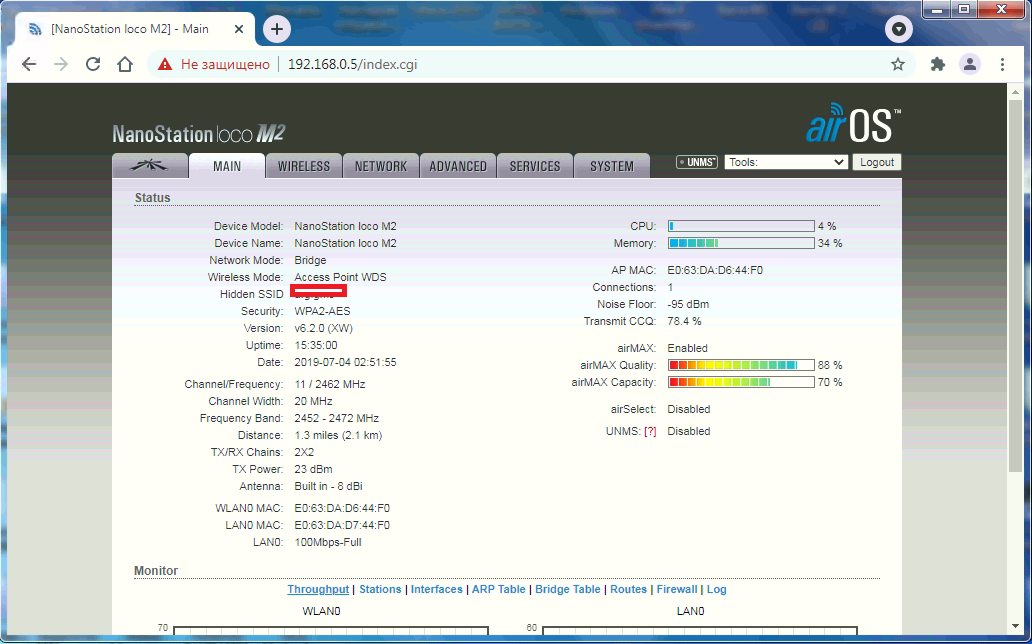Bookmark this page with the star icon

click(x=898, y=64)
